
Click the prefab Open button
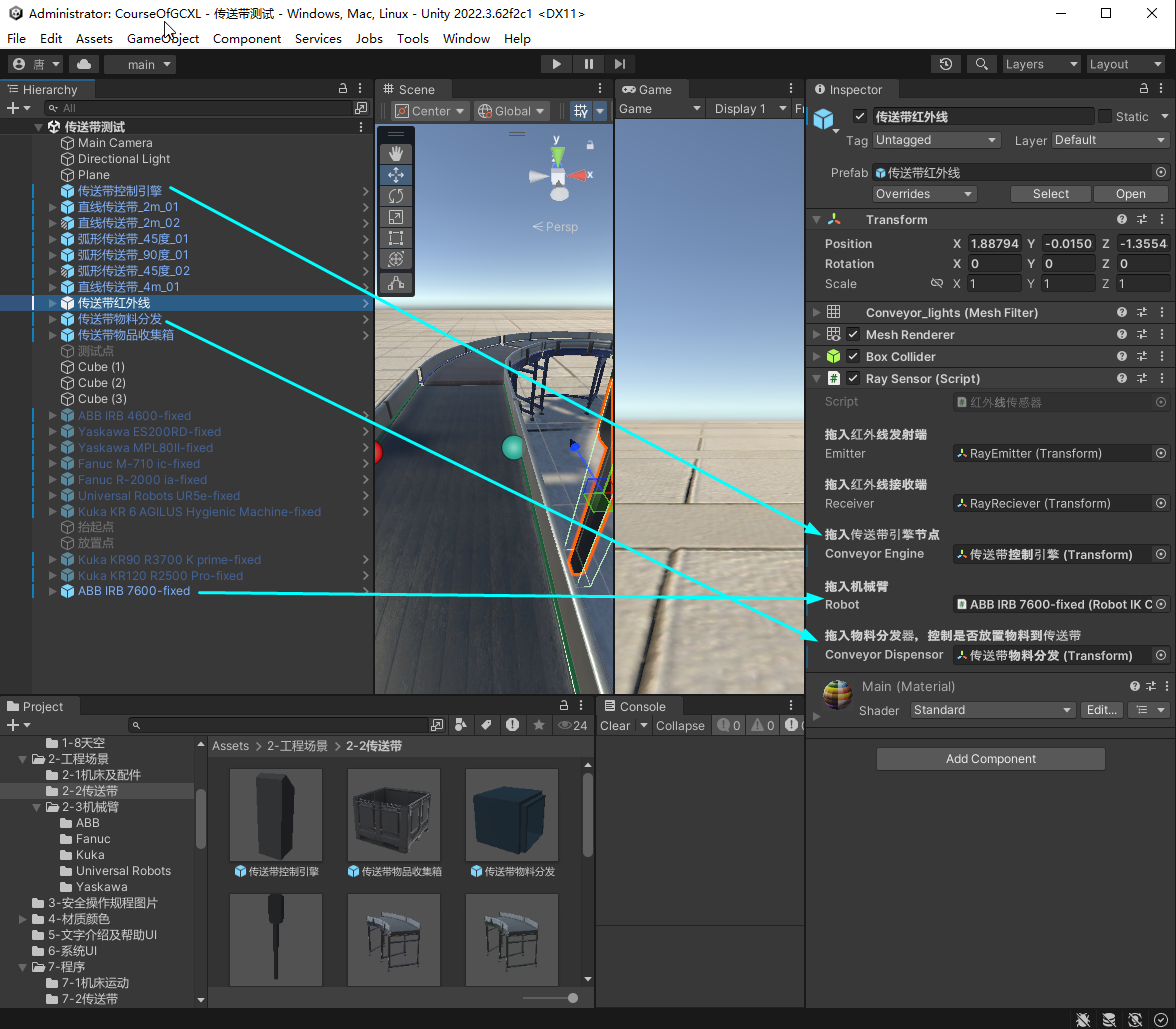1130,194
